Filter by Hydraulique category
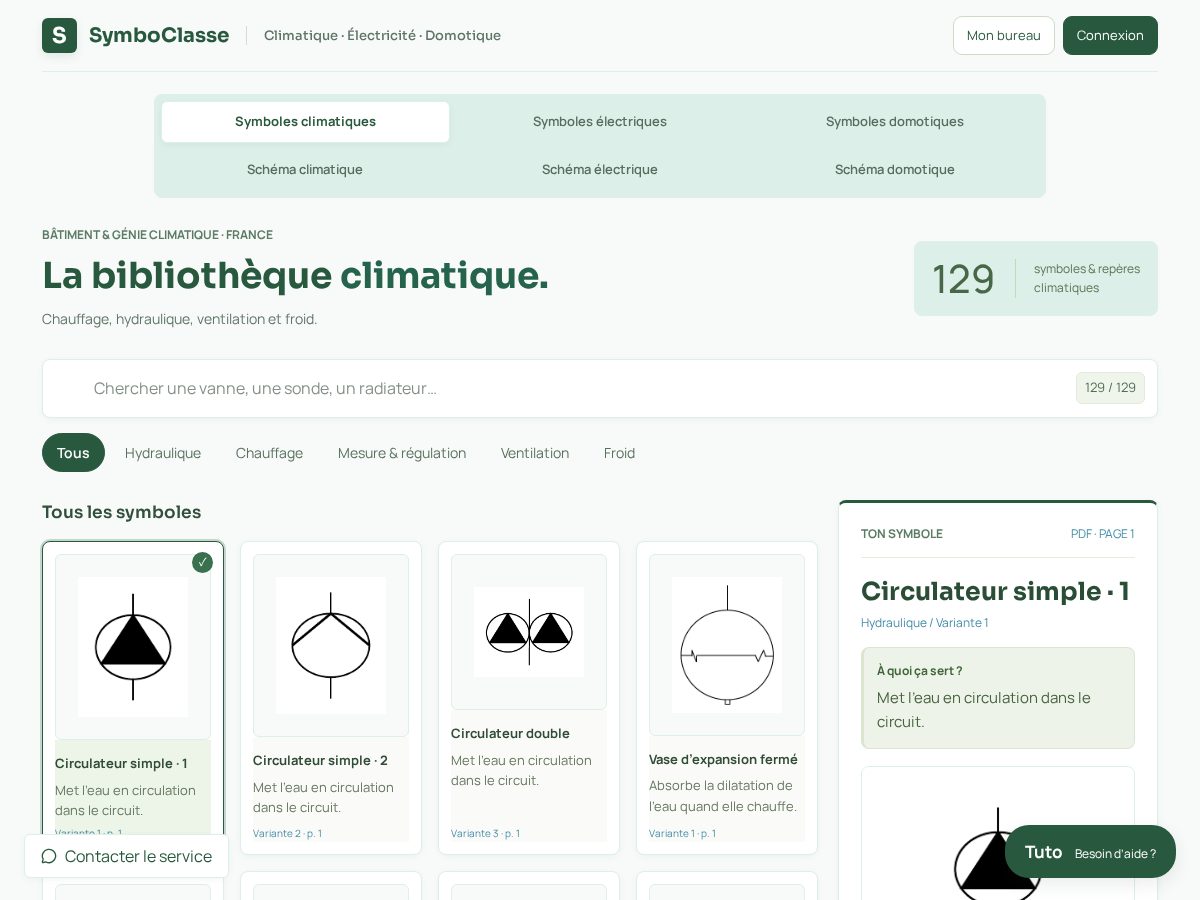 [x=163, y=453]
